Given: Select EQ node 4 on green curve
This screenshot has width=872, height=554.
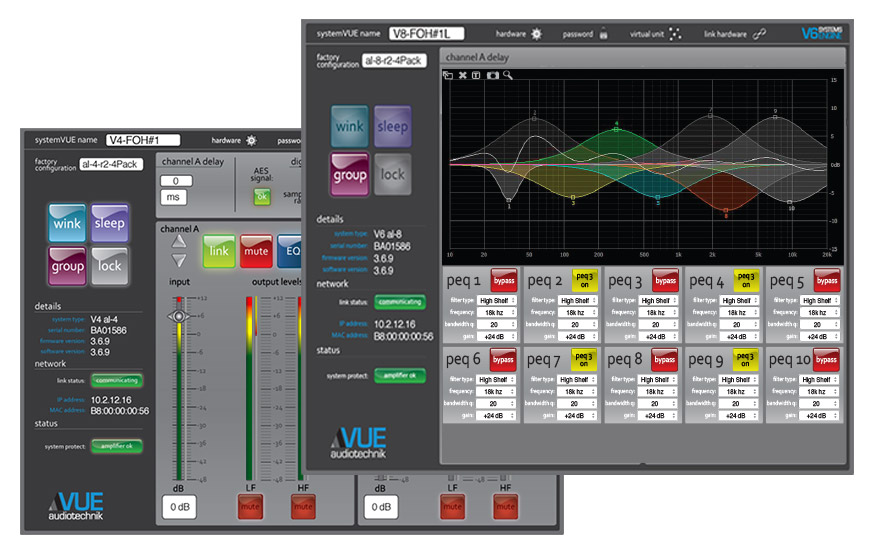Looking at the screenshot, I should pyautogui.click(x=616, y=128).
